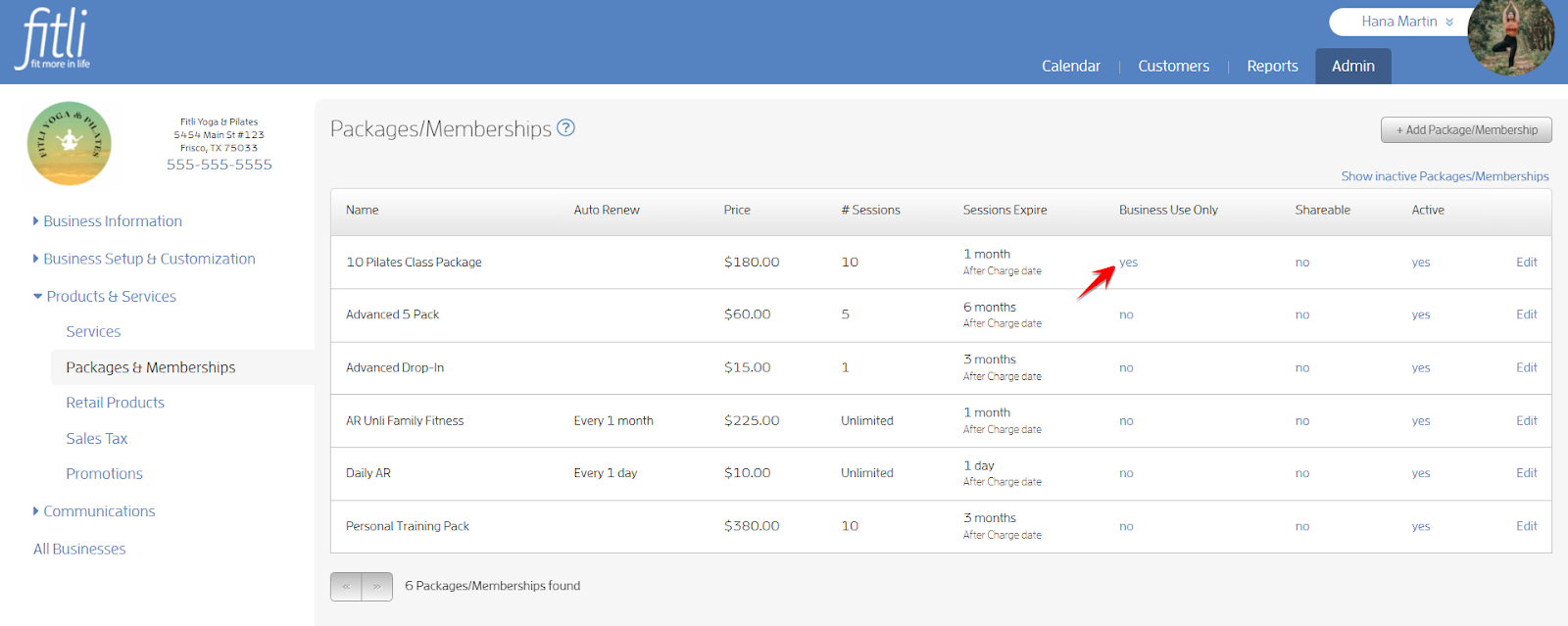Click the phone number 555-555-5555
The image size is (1568, 626).
pos(220,165)
